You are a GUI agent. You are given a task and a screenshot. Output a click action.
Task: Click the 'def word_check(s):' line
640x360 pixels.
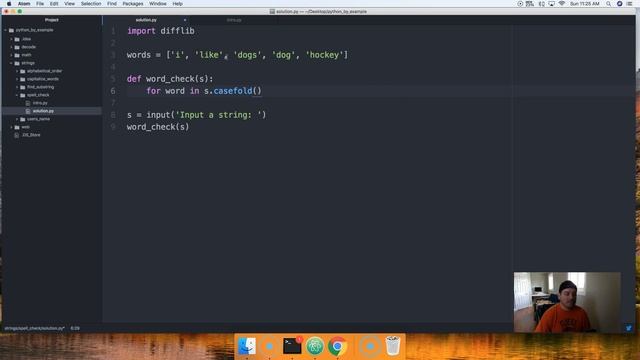[170, 79]
